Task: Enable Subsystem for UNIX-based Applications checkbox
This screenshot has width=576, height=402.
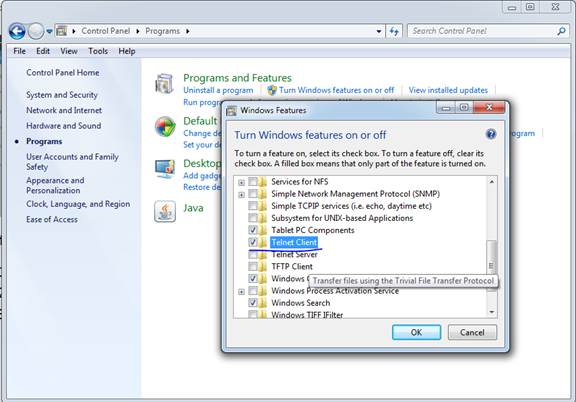Action: (253, 218)
